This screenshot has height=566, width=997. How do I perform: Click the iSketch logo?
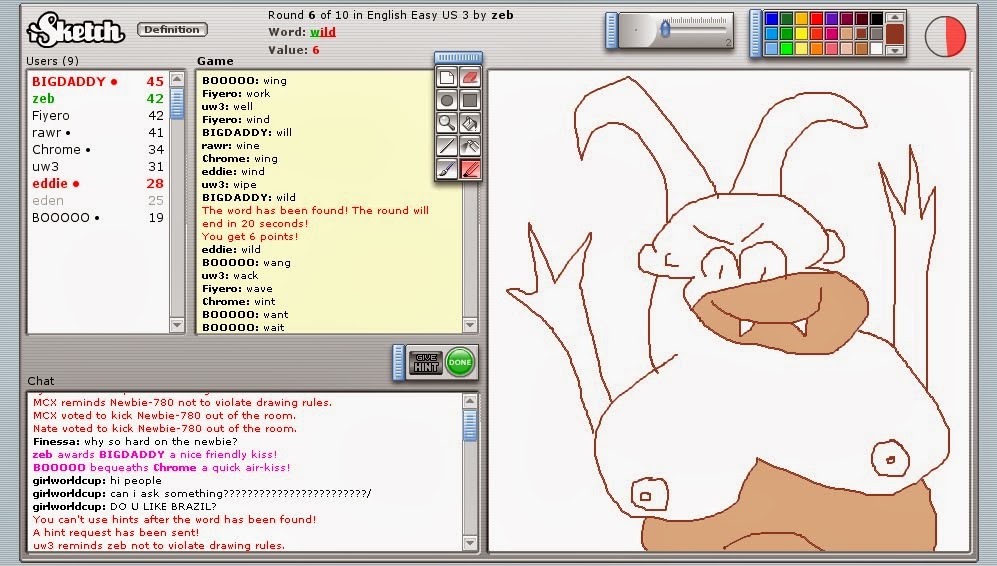click(x=76, y=29)
